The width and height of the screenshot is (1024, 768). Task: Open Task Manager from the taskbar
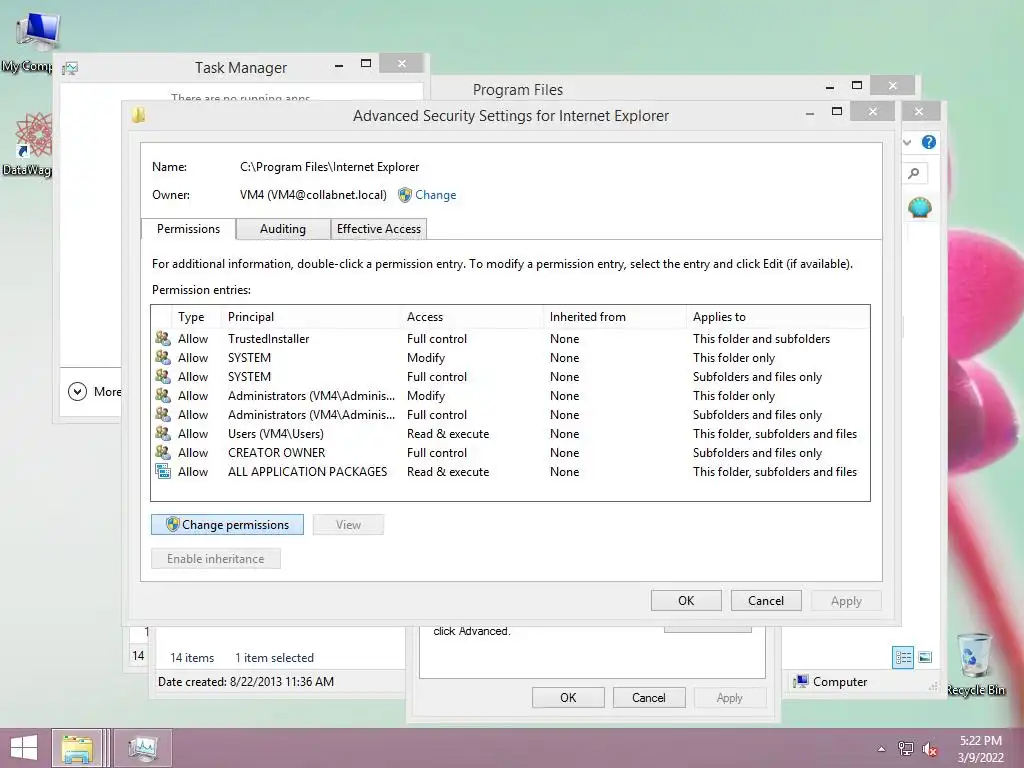pyautogui.click(x=142, y=748)
